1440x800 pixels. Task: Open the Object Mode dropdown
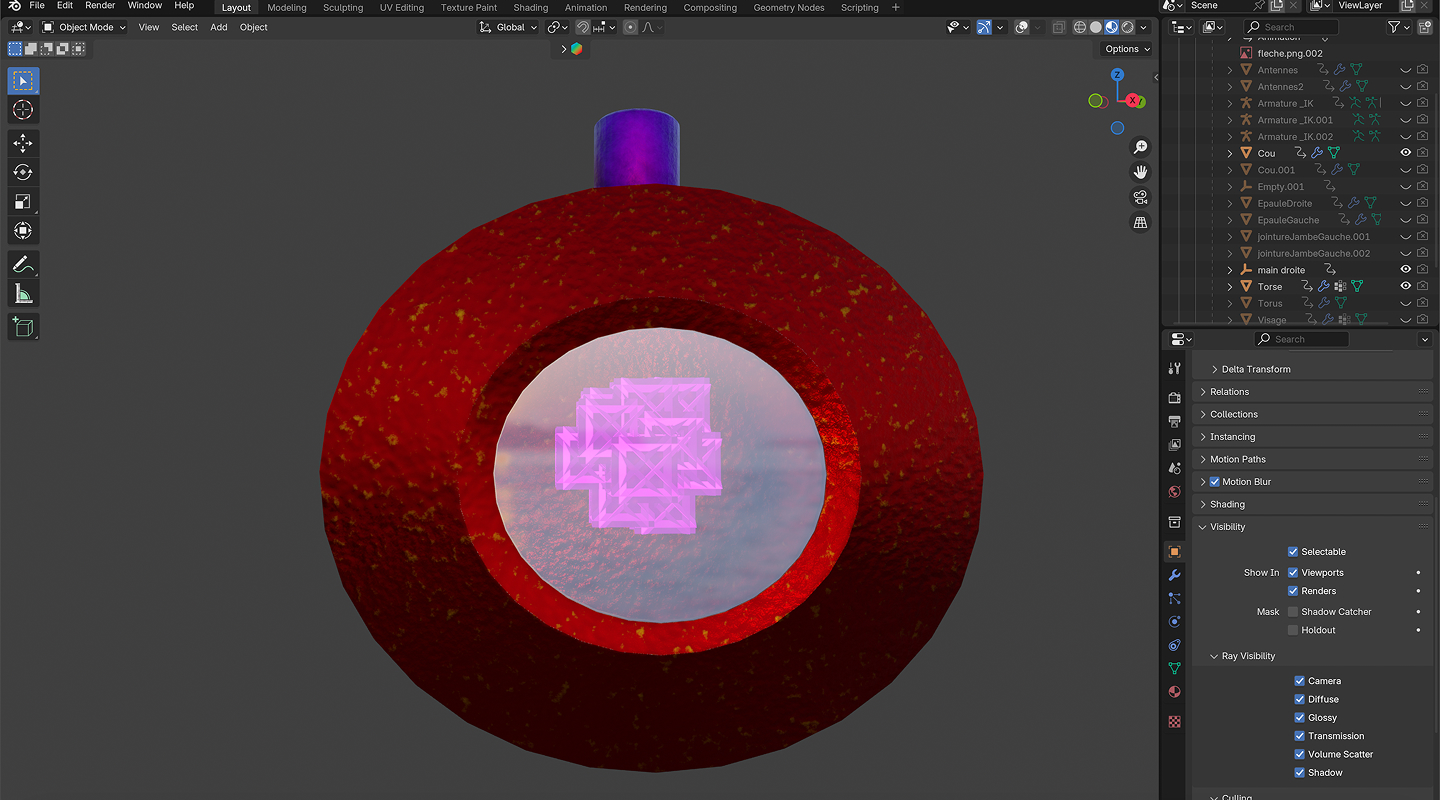(x=84, y=27)
